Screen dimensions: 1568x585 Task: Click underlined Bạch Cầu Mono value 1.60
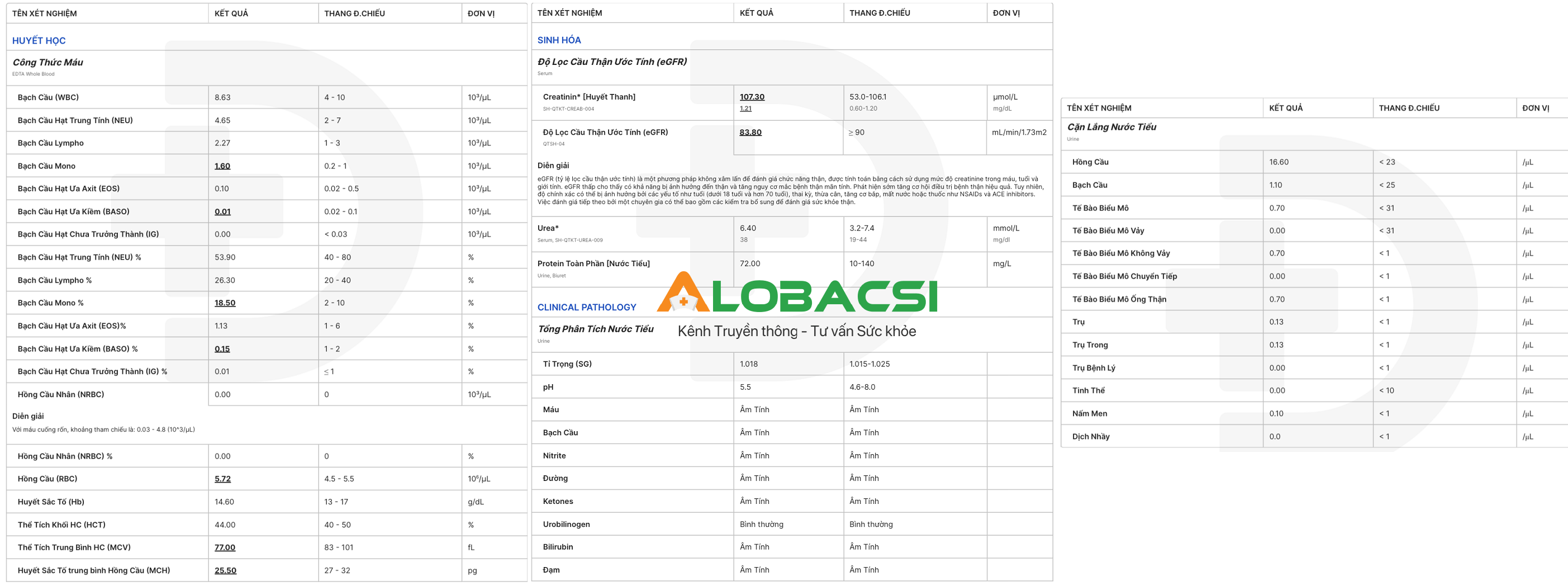[x=222, y=166]
